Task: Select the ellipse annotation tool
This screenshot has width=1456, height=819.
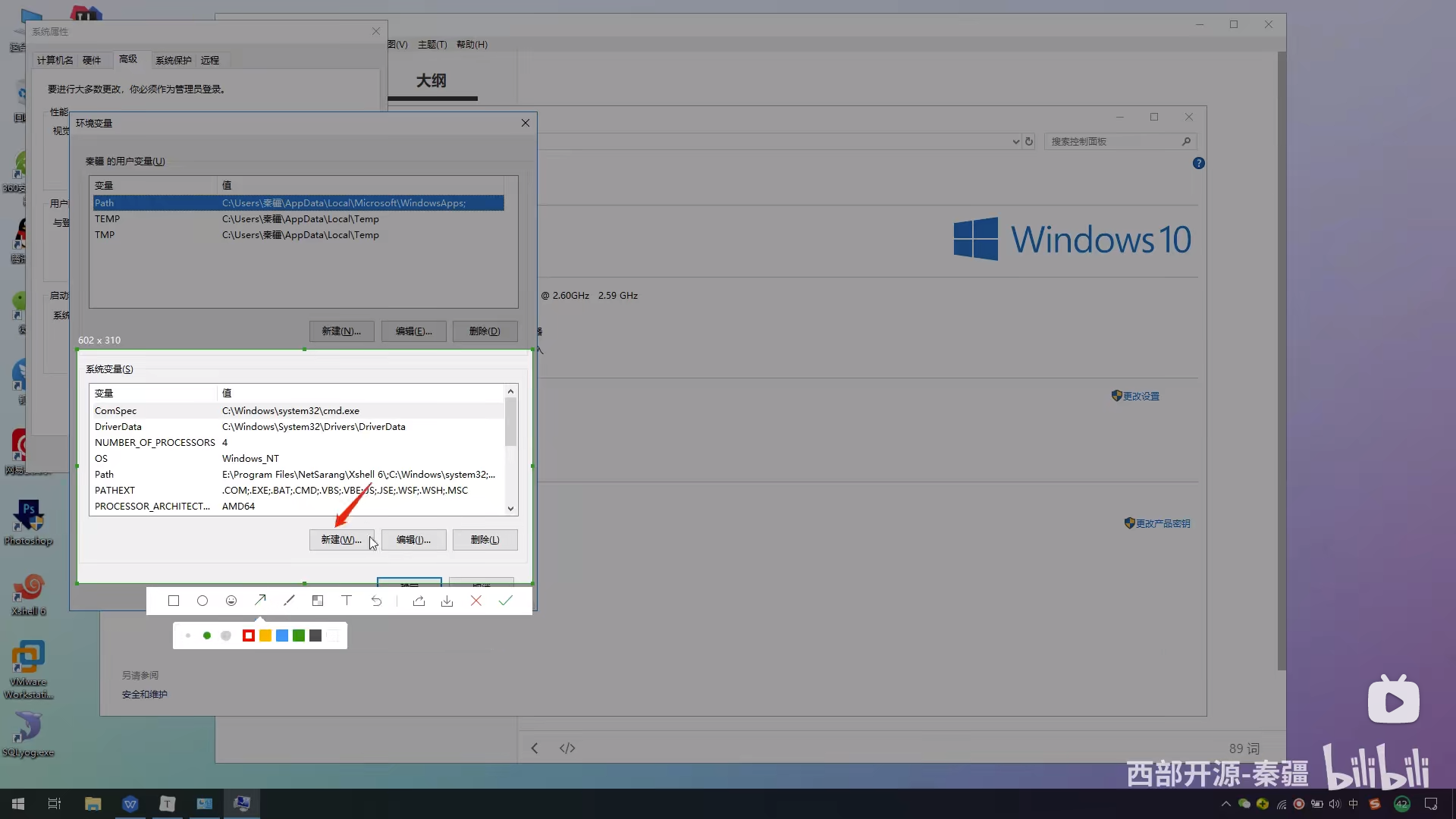Action: click(x=202, y=601)
